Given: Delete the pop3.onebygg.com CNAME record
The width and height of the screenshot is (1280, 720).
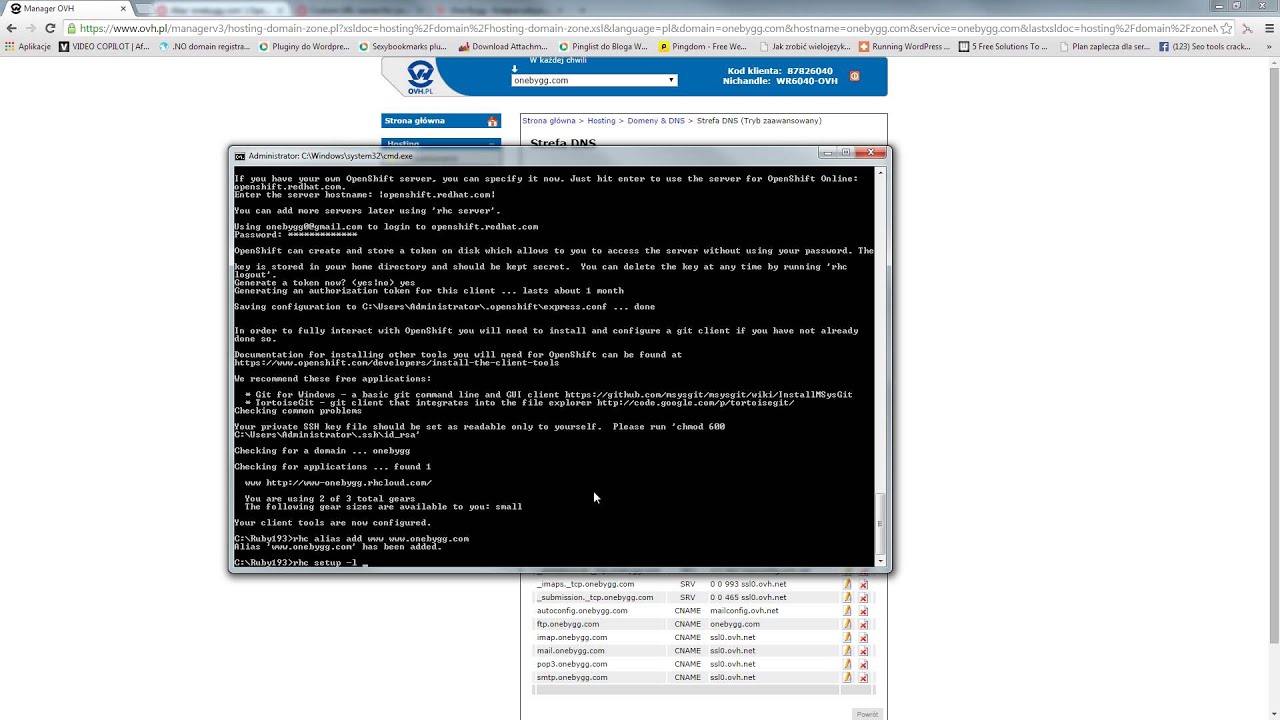Looking at the screenshot, I should pos(863,664).
